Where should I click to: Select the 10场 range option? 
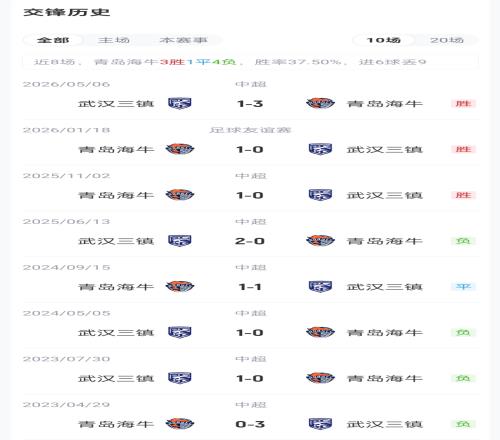[384, 40]
